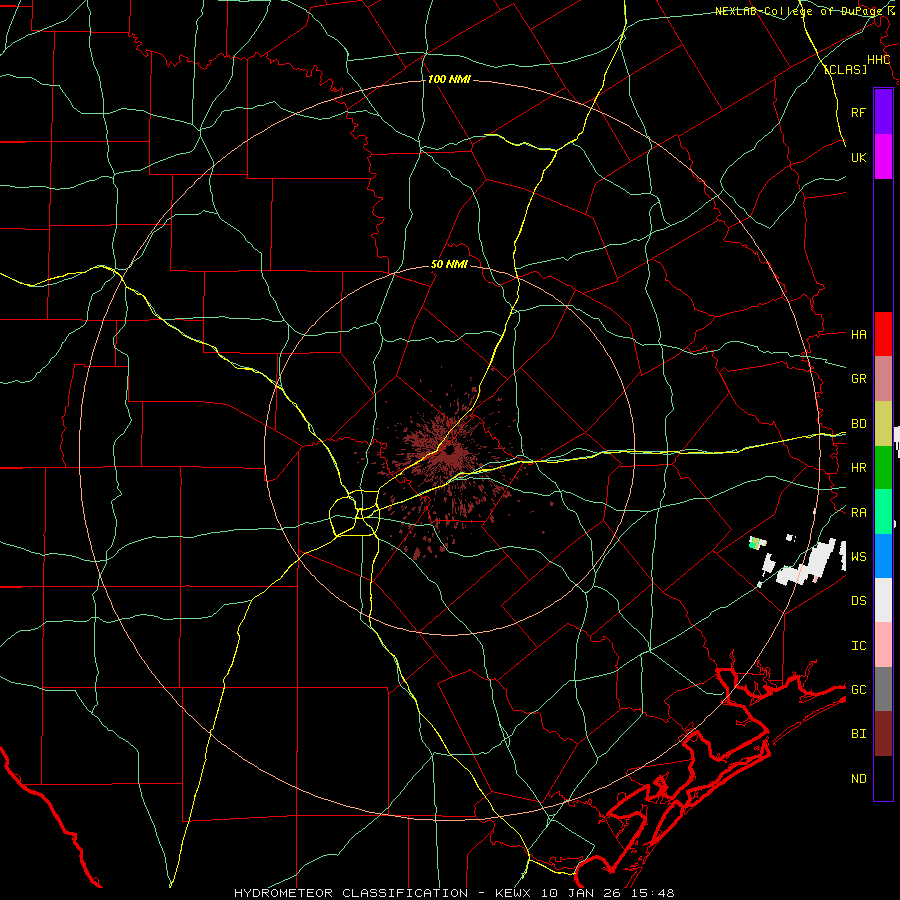Click the "RA" legend label
Screen dimensions: 900x900
pyautogui.click(x=858, y=513)
